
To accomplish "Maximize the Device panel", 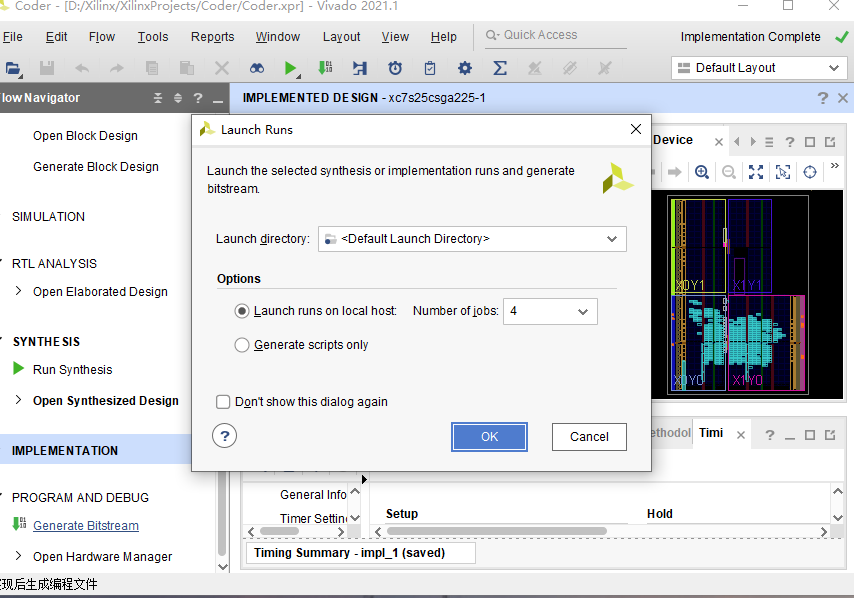I will coord(810,142).
